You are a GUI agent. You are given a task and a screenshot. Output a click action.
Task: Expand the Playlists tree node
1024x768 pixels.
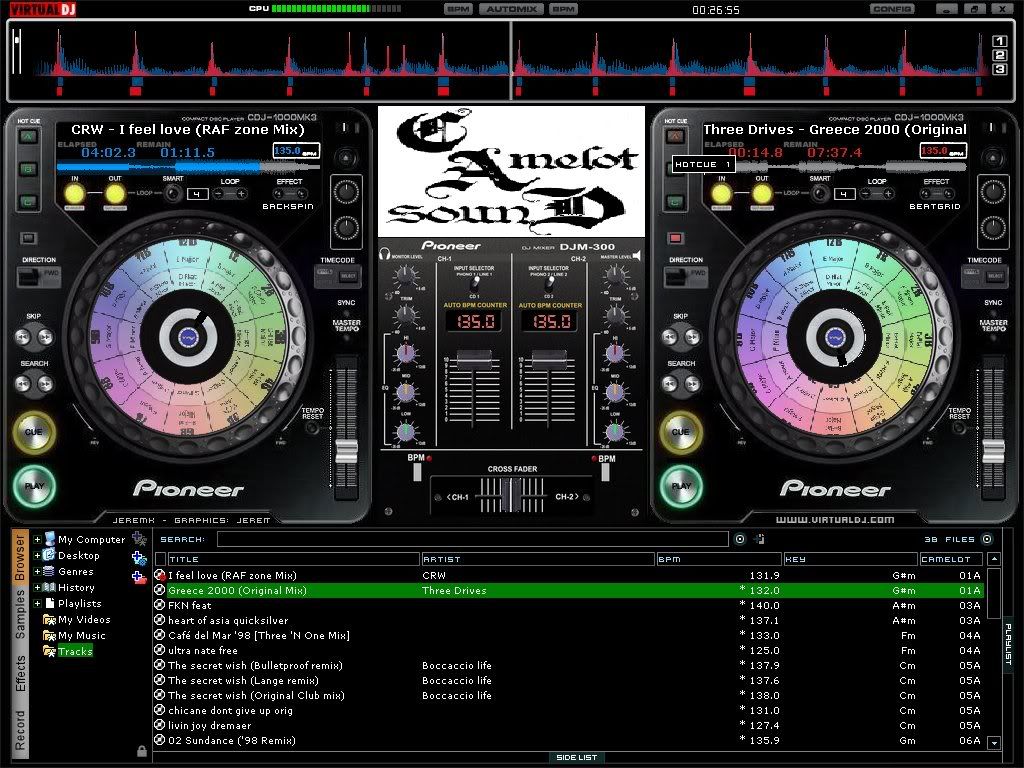click(x=37, y=603)
